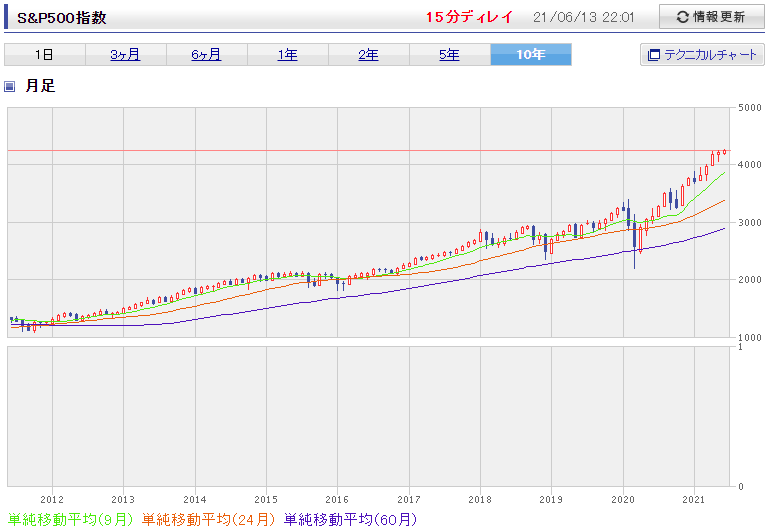Switch to the 3ヶ月 chart range

click(x=126, y=55)
